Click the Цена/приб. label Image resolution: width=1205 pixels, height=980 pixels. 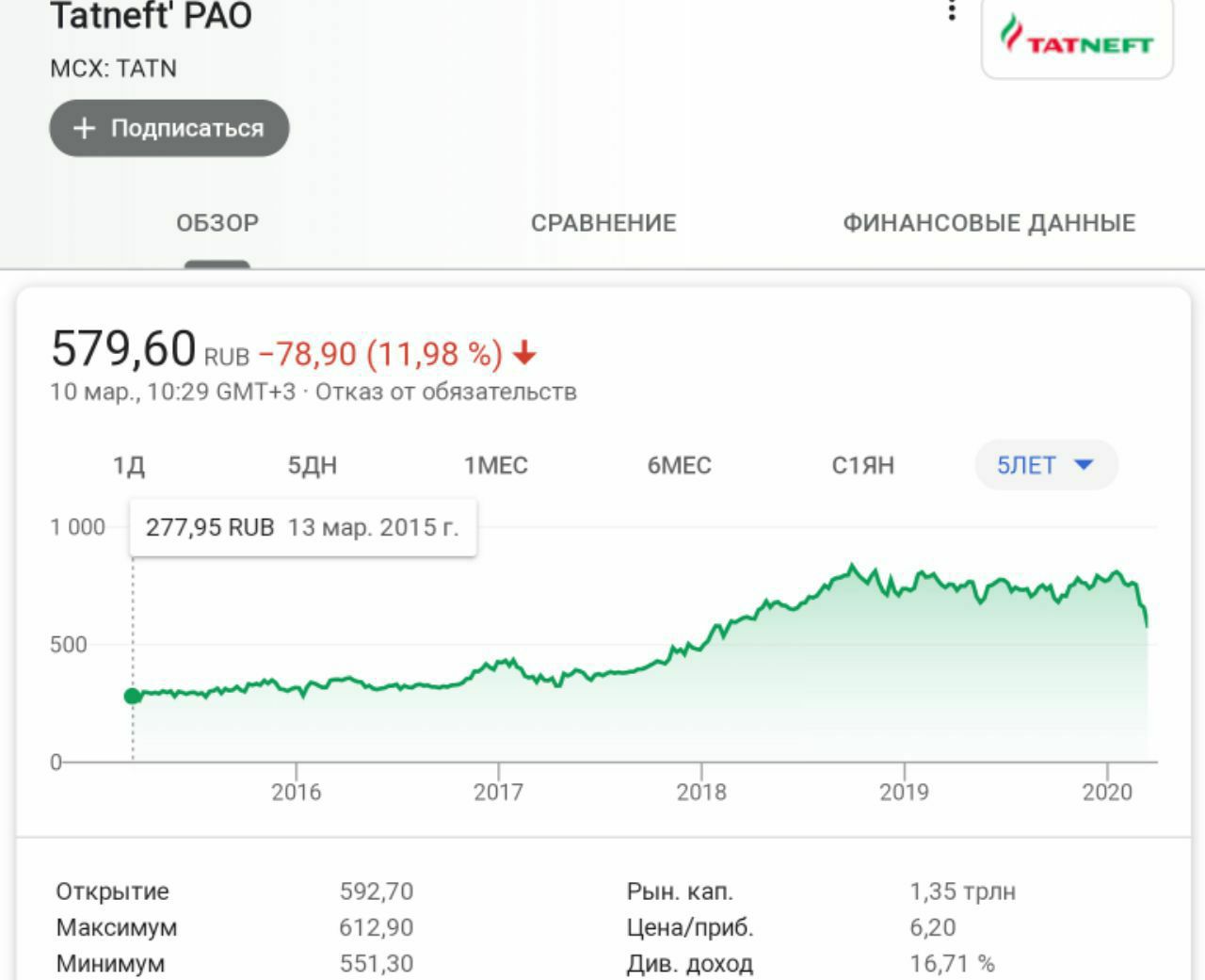690,927
